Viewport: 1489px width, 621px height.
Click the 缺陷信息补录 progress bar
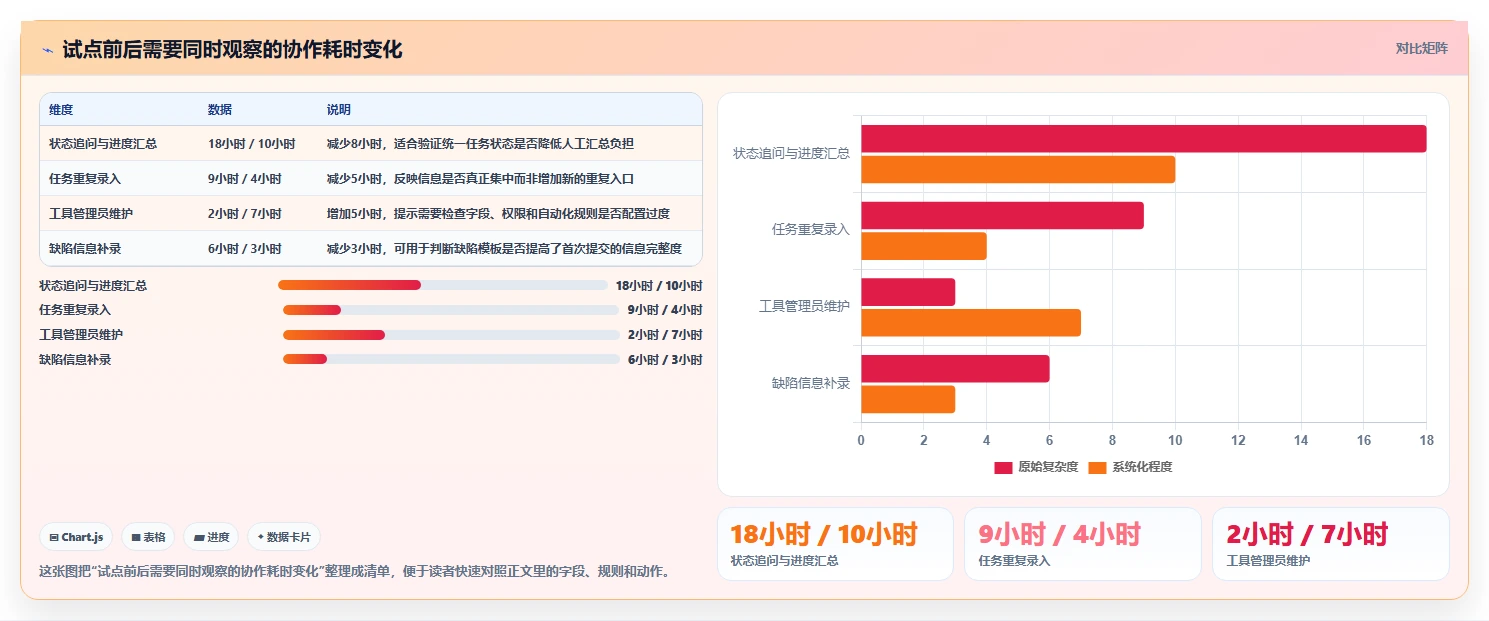pyautogui.click(x=451, y=359)
